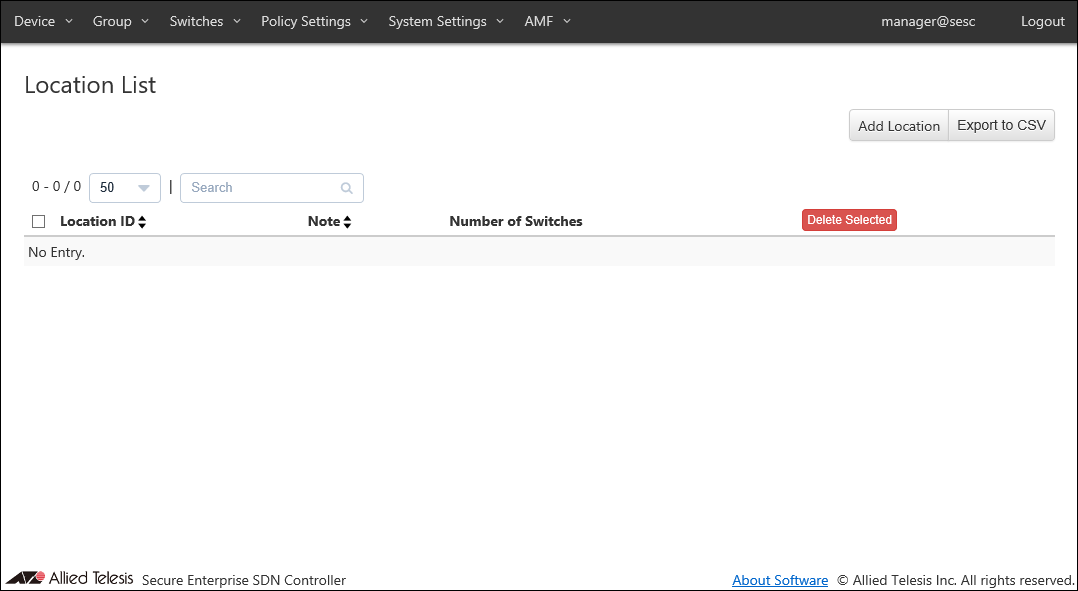Viewport: 1078px width, 591px height.
Task: Click the red Delete Selected button
Action: point(849,220)
